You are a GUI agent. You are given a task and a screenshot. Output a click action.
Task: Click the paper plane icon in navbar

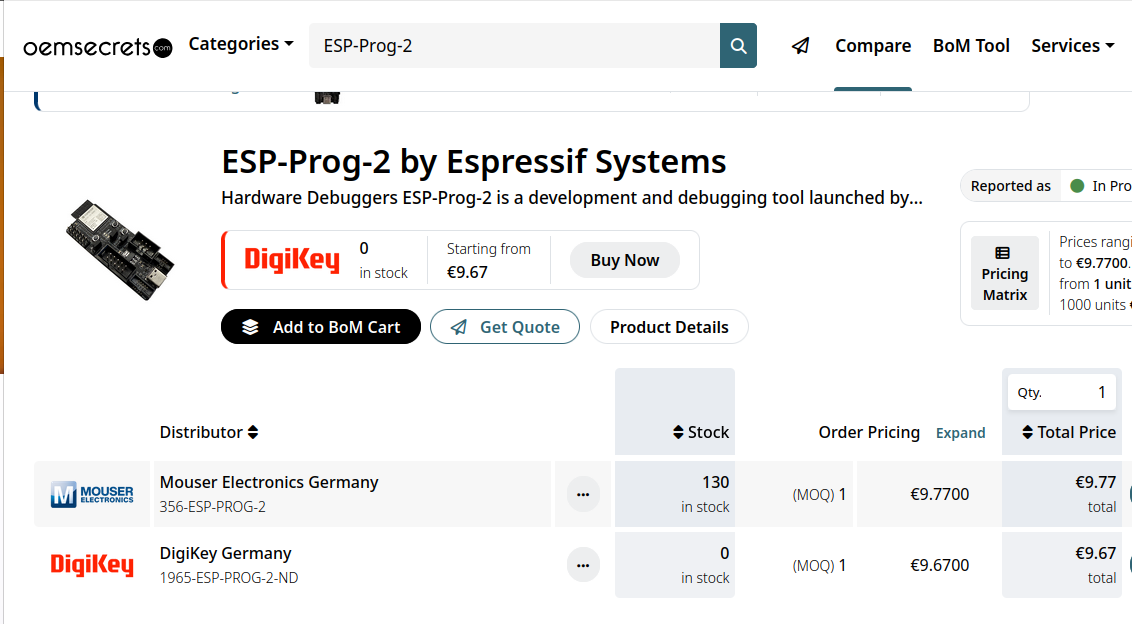[800, 46]
